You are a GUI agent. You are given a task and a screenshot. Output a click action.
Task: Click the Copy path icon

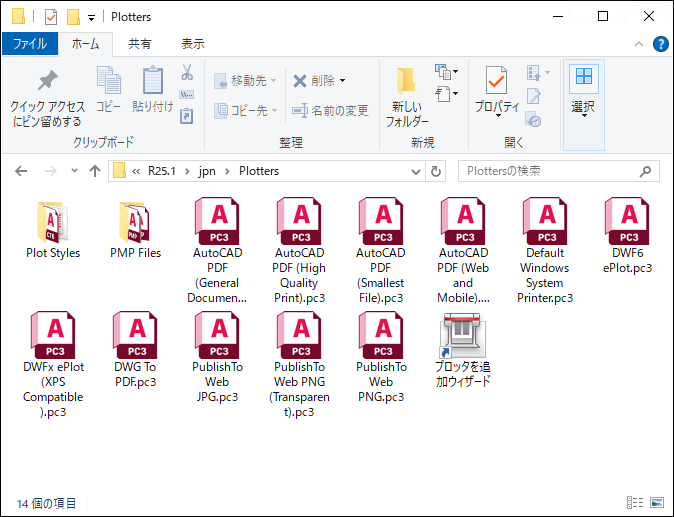pyautogui.click(x=187, y=95)
